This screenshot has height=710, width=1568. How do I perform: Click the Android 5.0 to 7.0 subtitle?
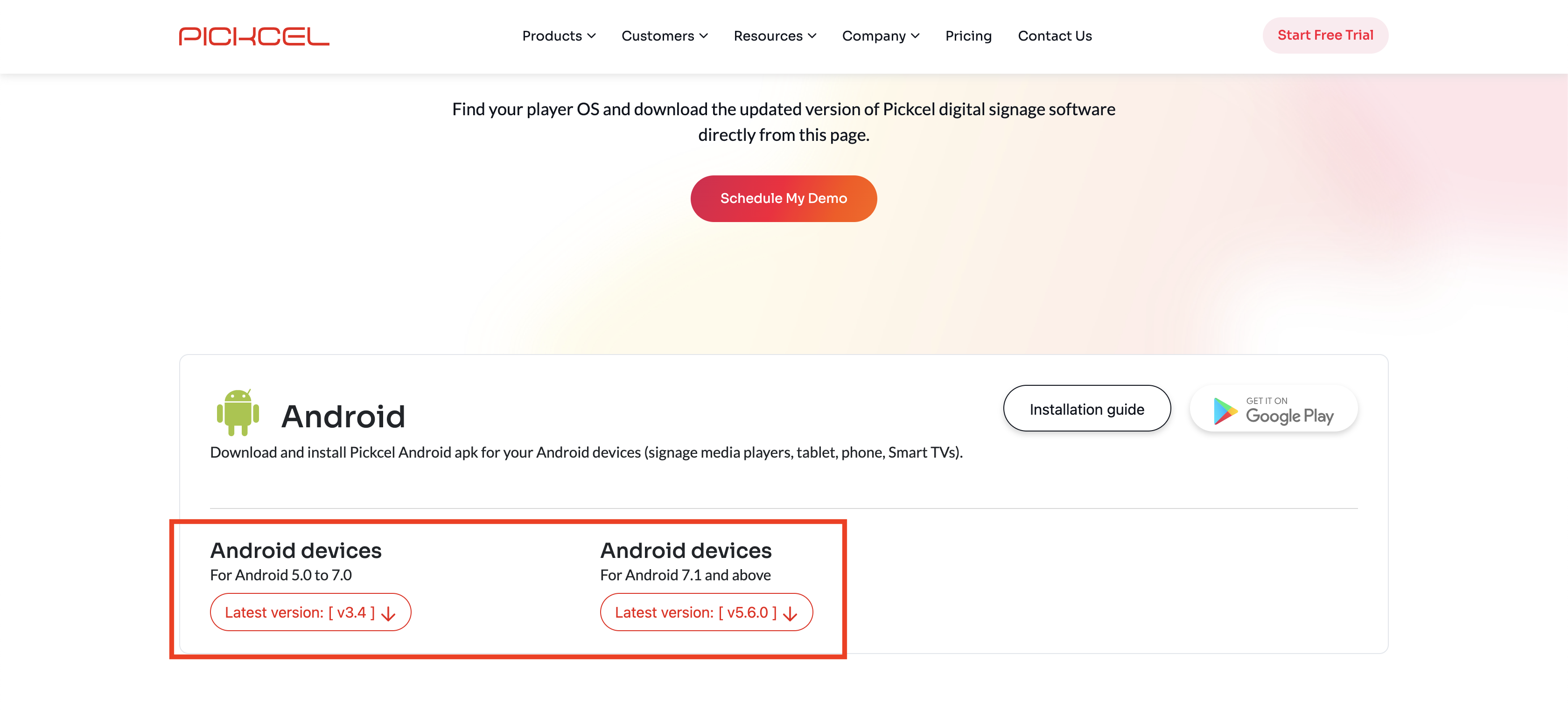[280, 576]
